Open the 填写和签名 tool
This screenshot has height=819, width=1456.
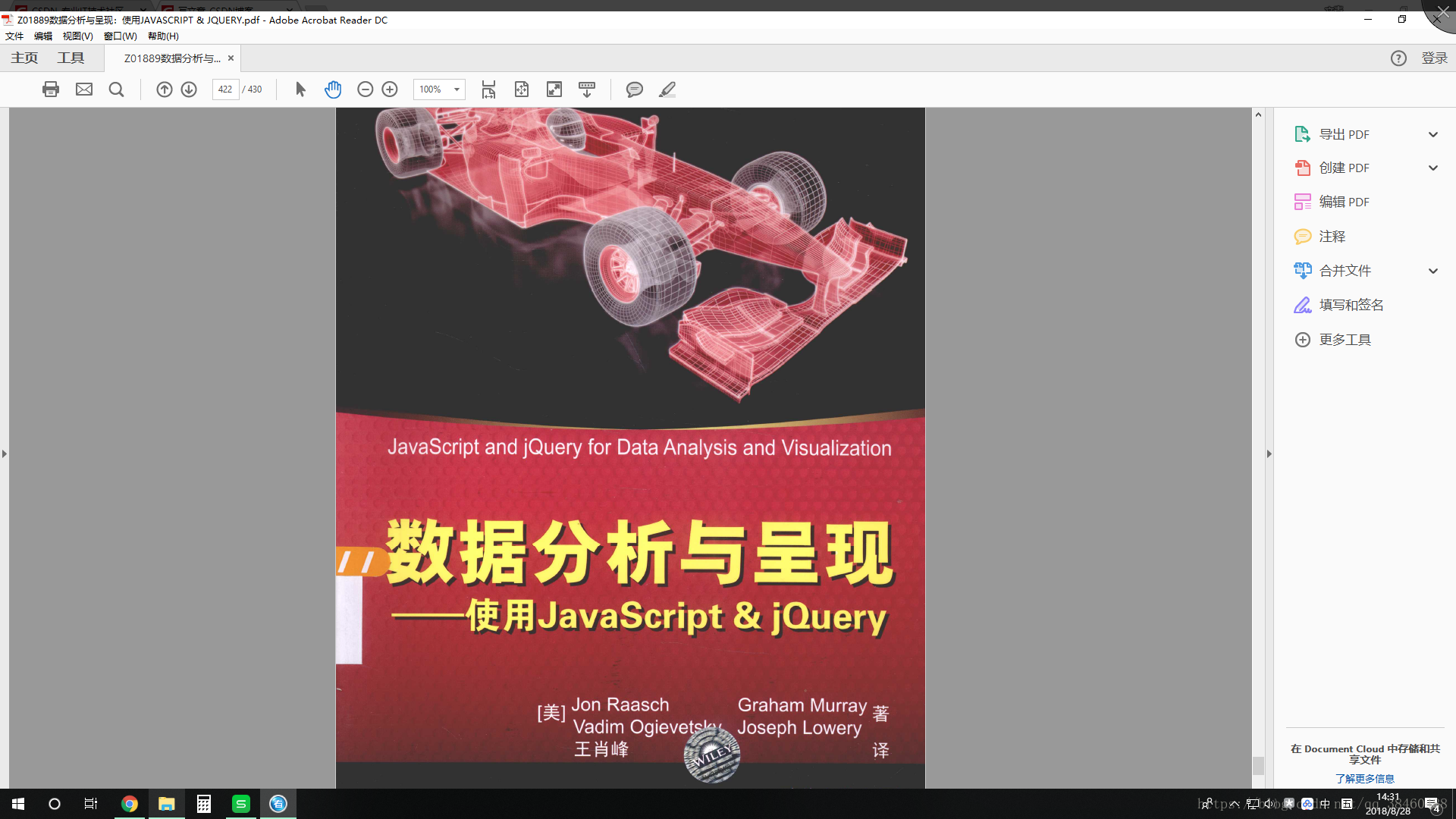(x=1351, y=304)
